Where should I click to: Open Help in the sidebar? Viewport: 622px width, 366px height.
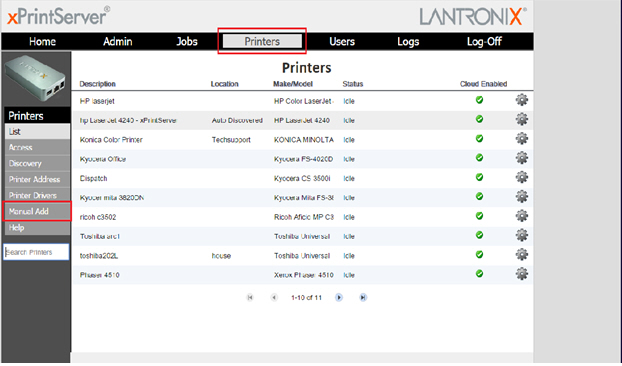click(37, 228)
